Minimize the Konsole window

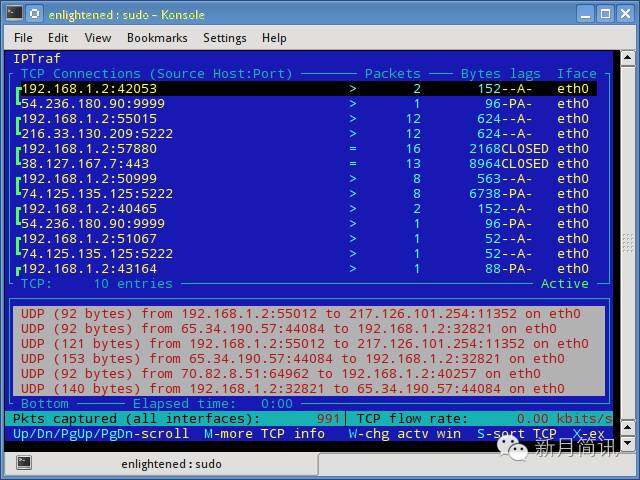click(586, 14)
